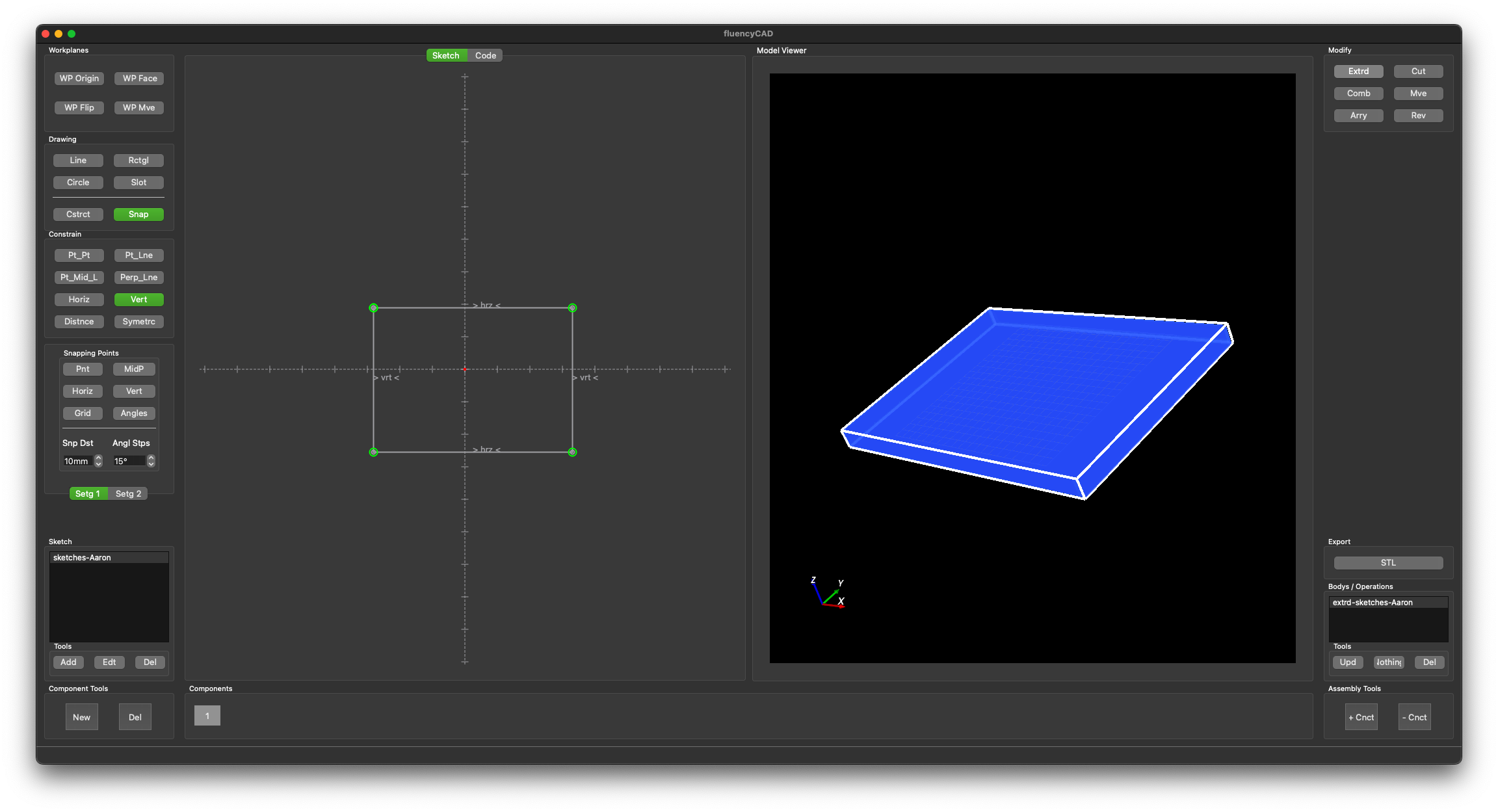Screen dimensions: 1498x812
Task: Create workplane with WP Origin
Action: click(79, 79)
